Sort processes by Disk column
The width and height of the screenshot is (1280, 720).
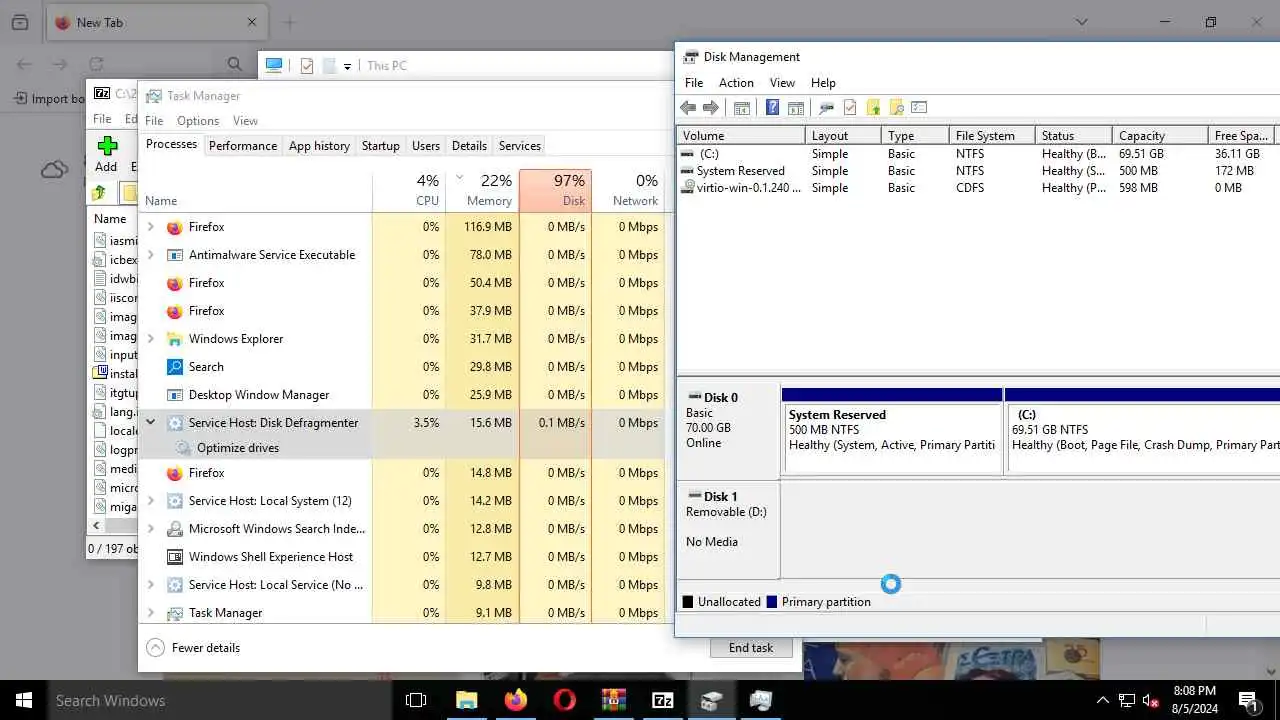(x=555, y=190)
